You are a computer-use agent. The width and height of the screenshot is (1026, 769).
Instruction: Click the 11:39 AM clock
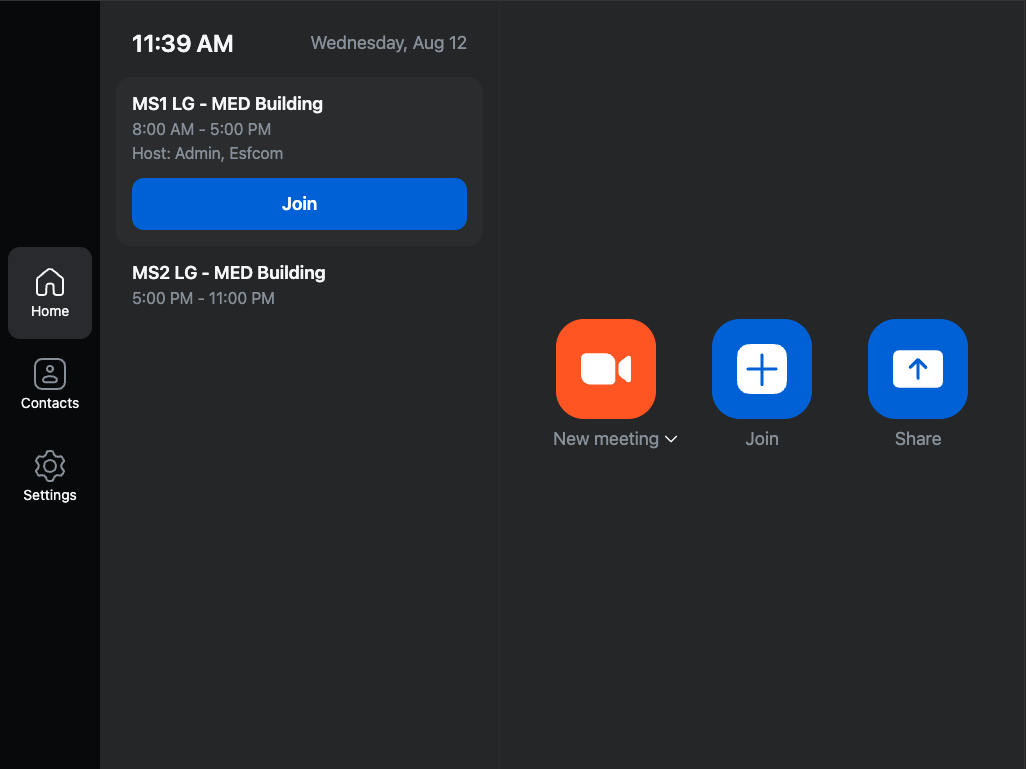tap(183, 44)
